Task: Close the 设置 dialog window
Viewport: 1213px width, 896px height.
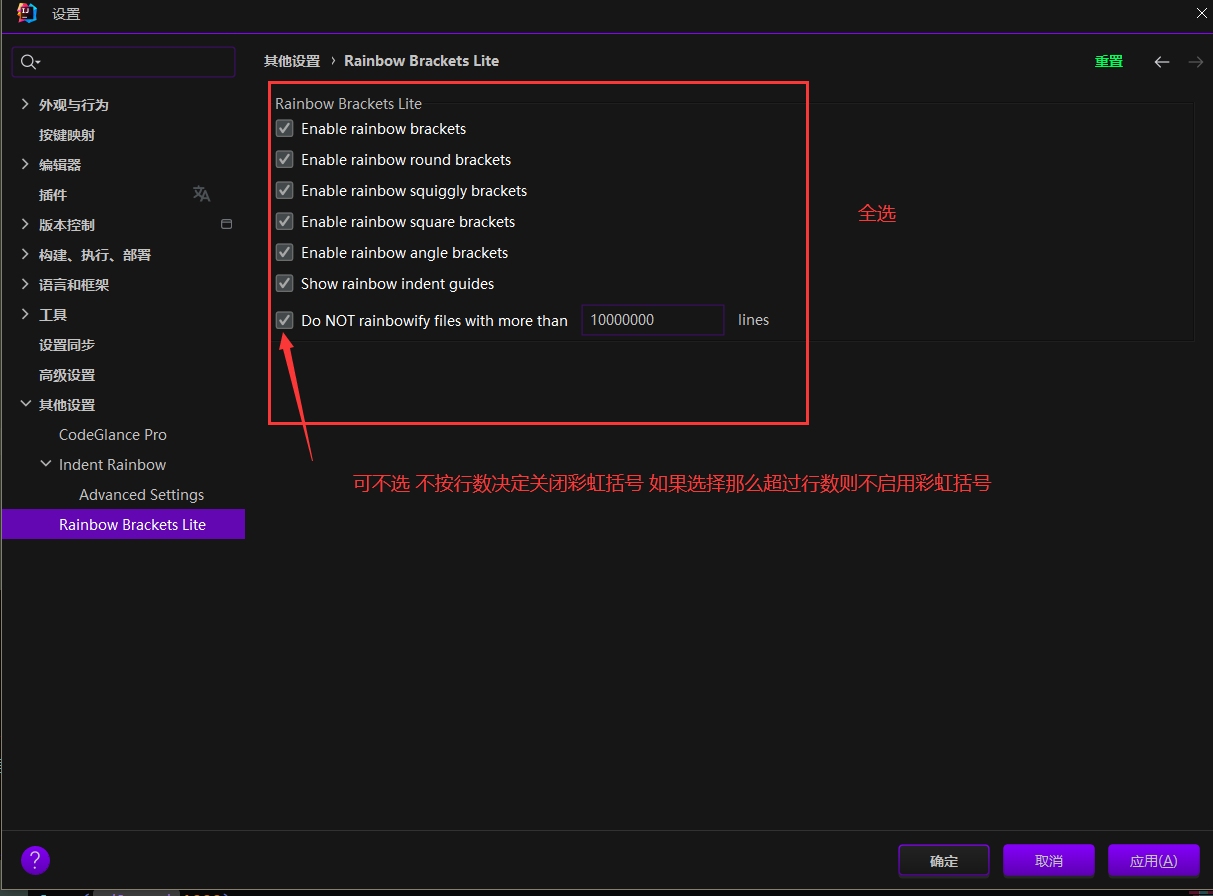Action: [1202, 13]
